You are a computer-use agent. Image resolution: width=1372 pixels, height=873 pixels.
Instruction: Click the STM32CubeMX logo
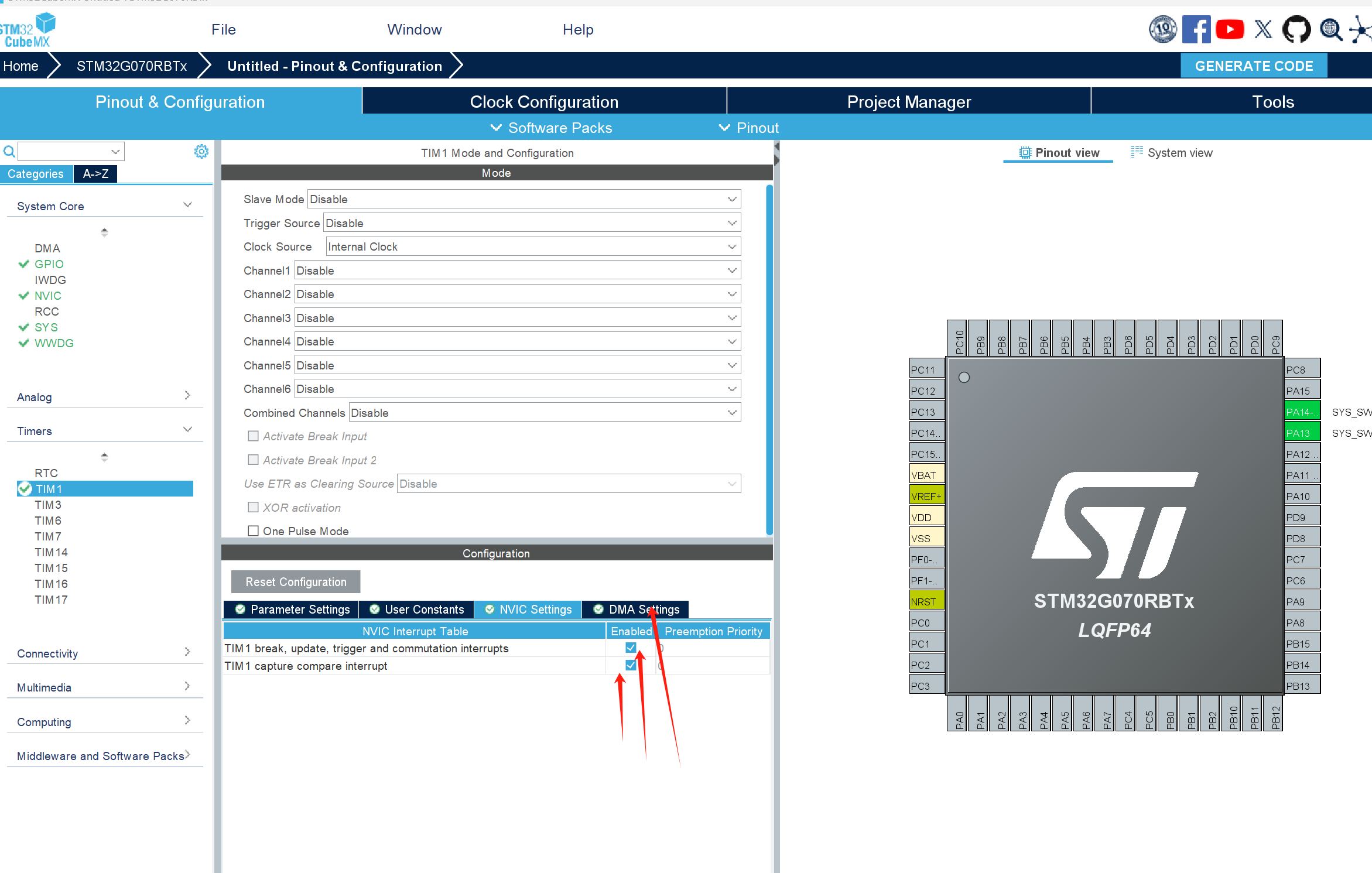27,30
